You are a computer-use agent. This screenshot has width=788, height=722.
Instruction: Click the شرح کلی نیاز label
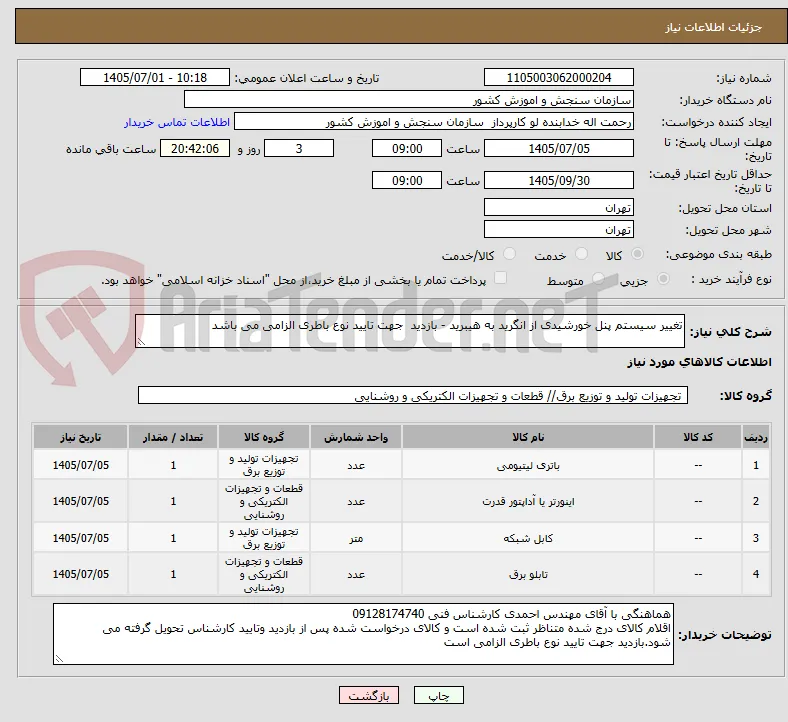(731, 332)
